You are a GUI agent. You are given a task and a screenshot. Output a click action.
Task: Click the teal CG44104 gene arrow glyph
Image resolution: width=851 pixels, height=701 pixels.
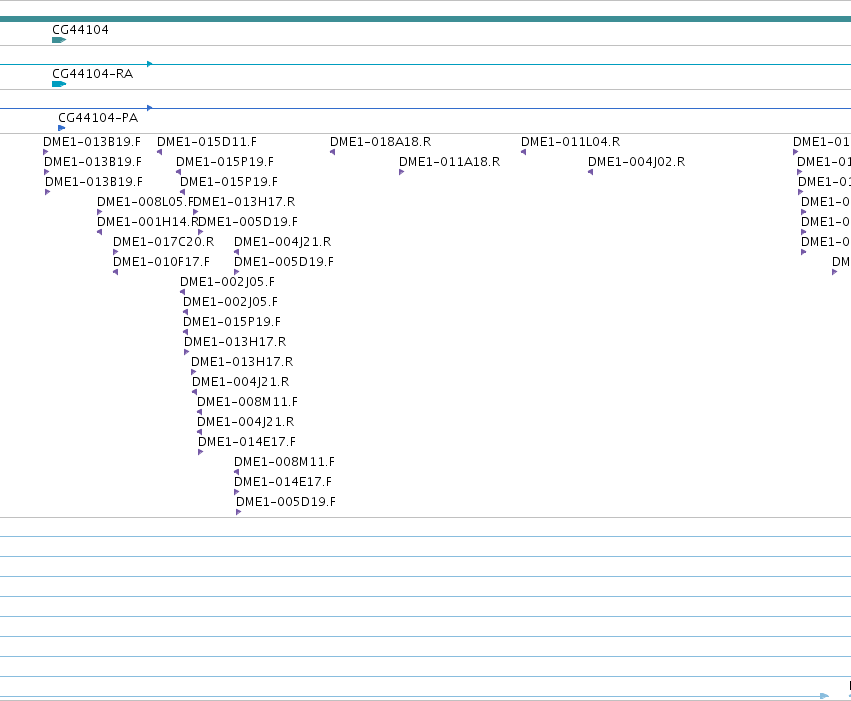pyautogui.click(x=59, y=40)
